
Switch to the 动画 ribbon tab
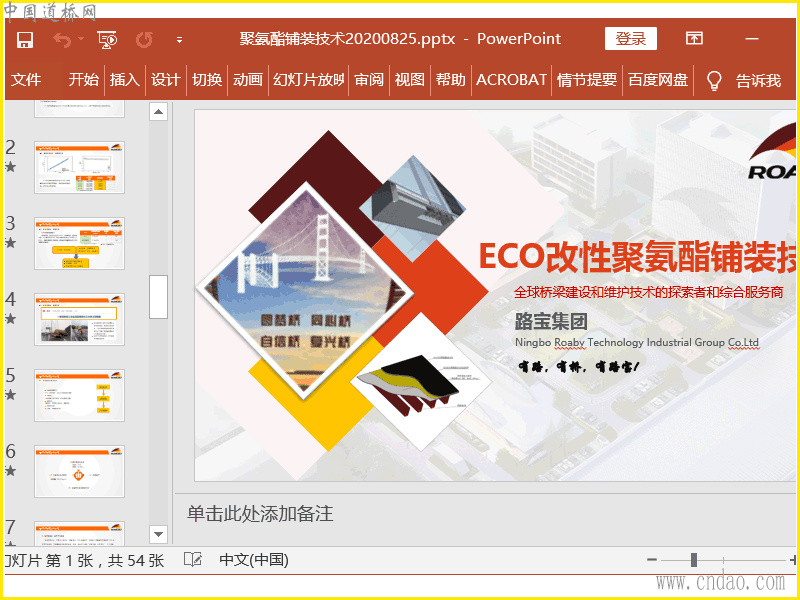247,80
